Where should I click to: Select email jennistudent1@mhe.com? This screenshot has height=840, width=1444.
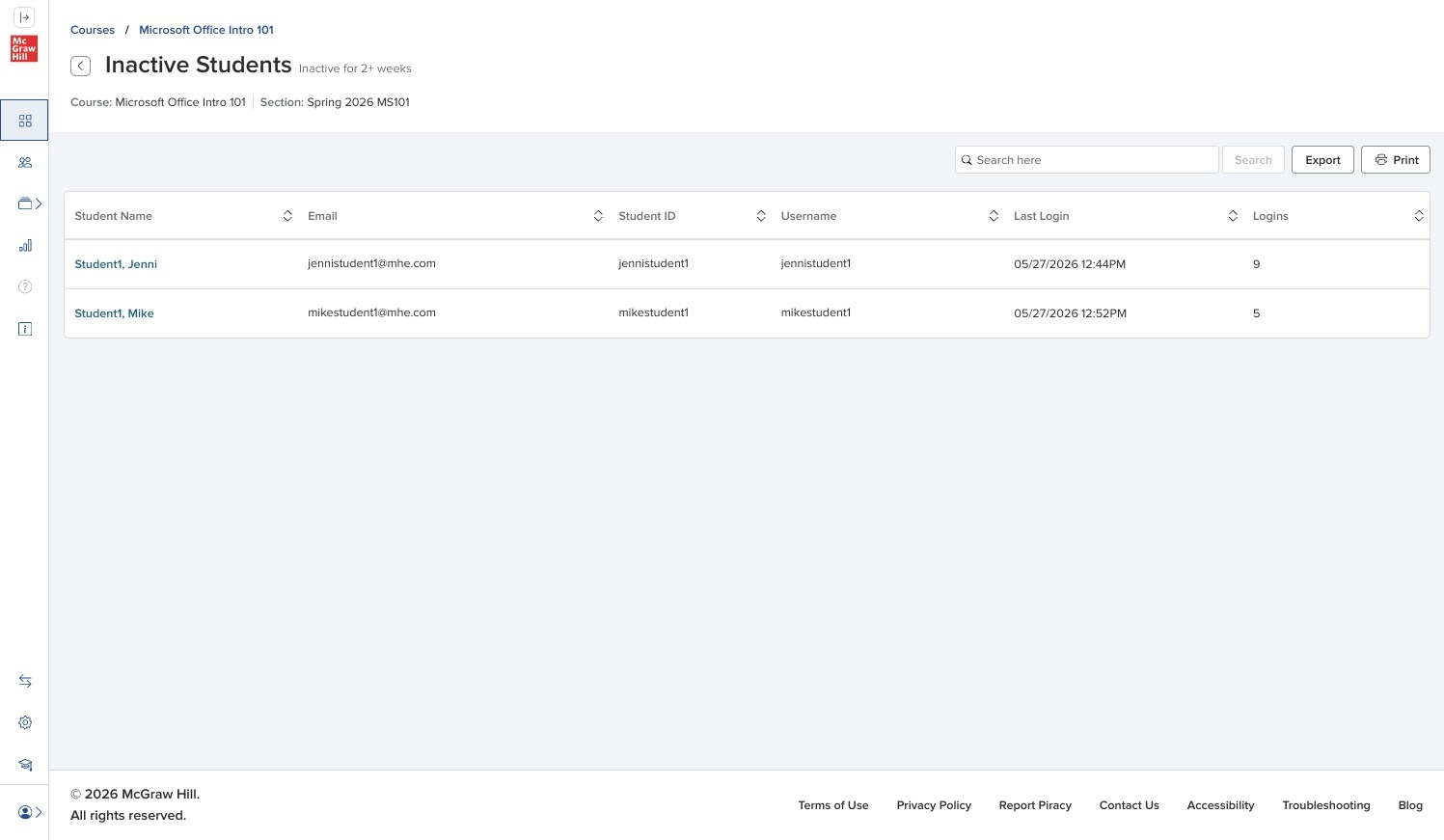click(371, 263)
